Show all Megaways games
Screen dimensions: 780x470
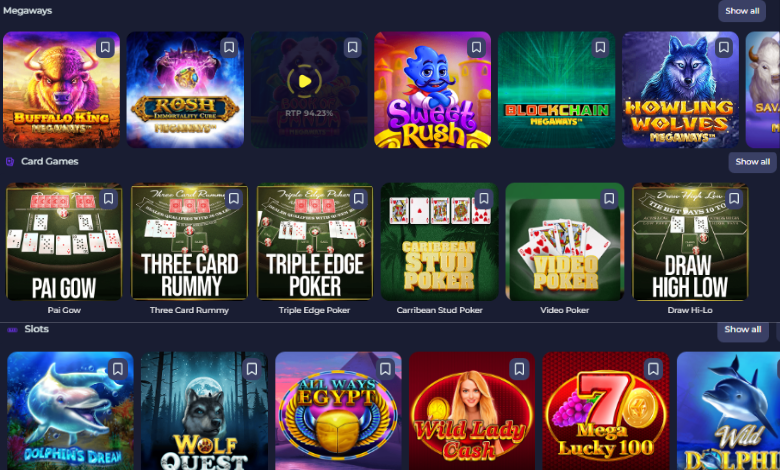pyautogui.click(x=742, y=11)
